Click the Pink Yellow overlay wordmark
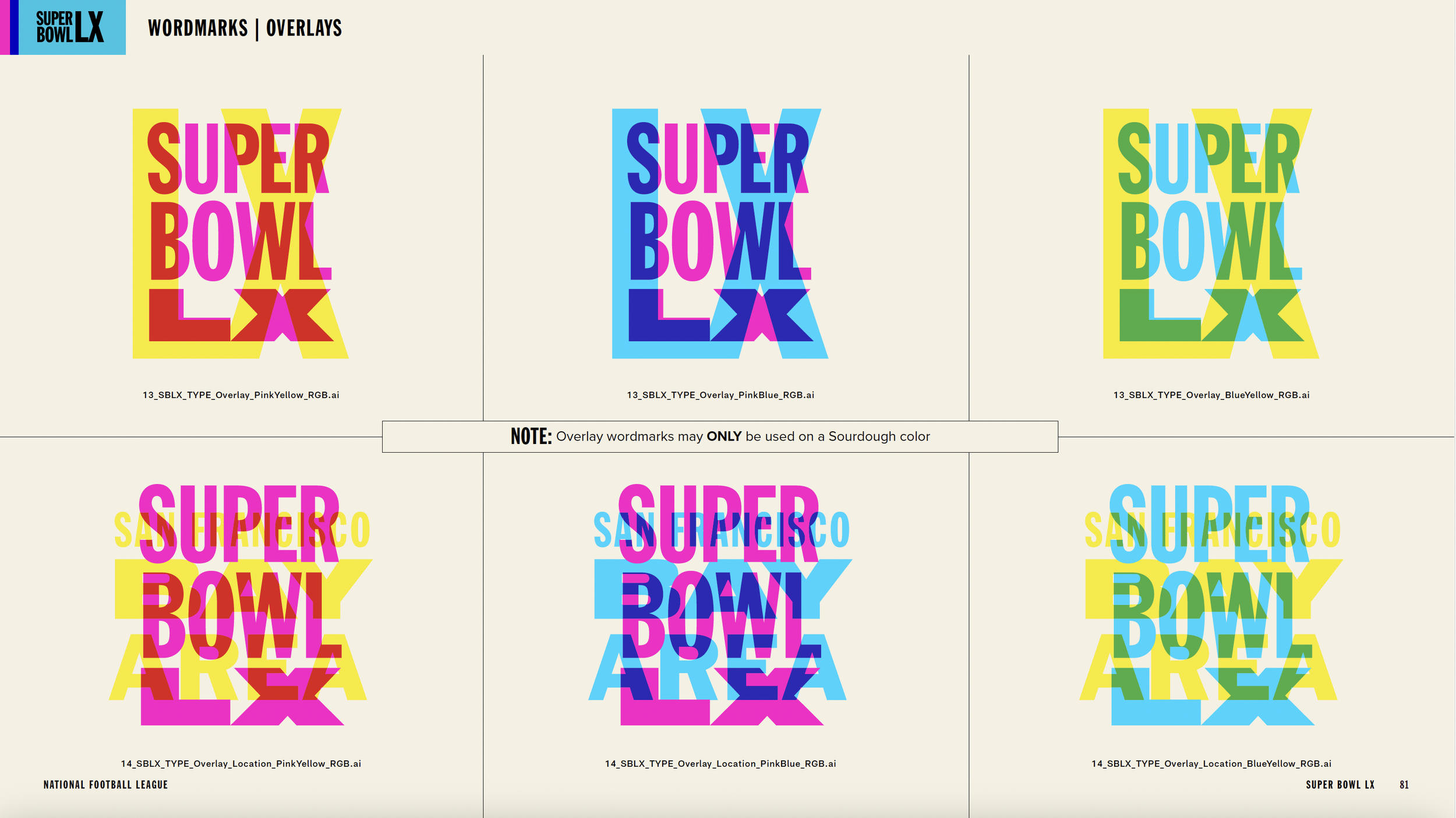1456x818 pixels. [240, 233]
